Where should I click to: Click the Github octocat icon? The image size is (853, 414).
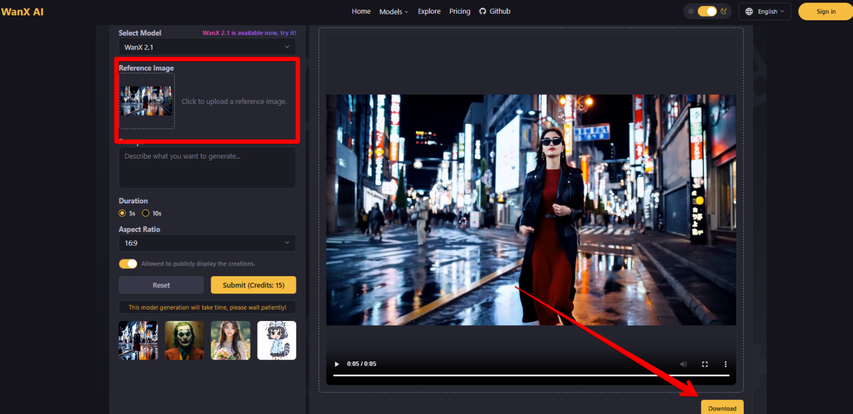pos(483,11)
